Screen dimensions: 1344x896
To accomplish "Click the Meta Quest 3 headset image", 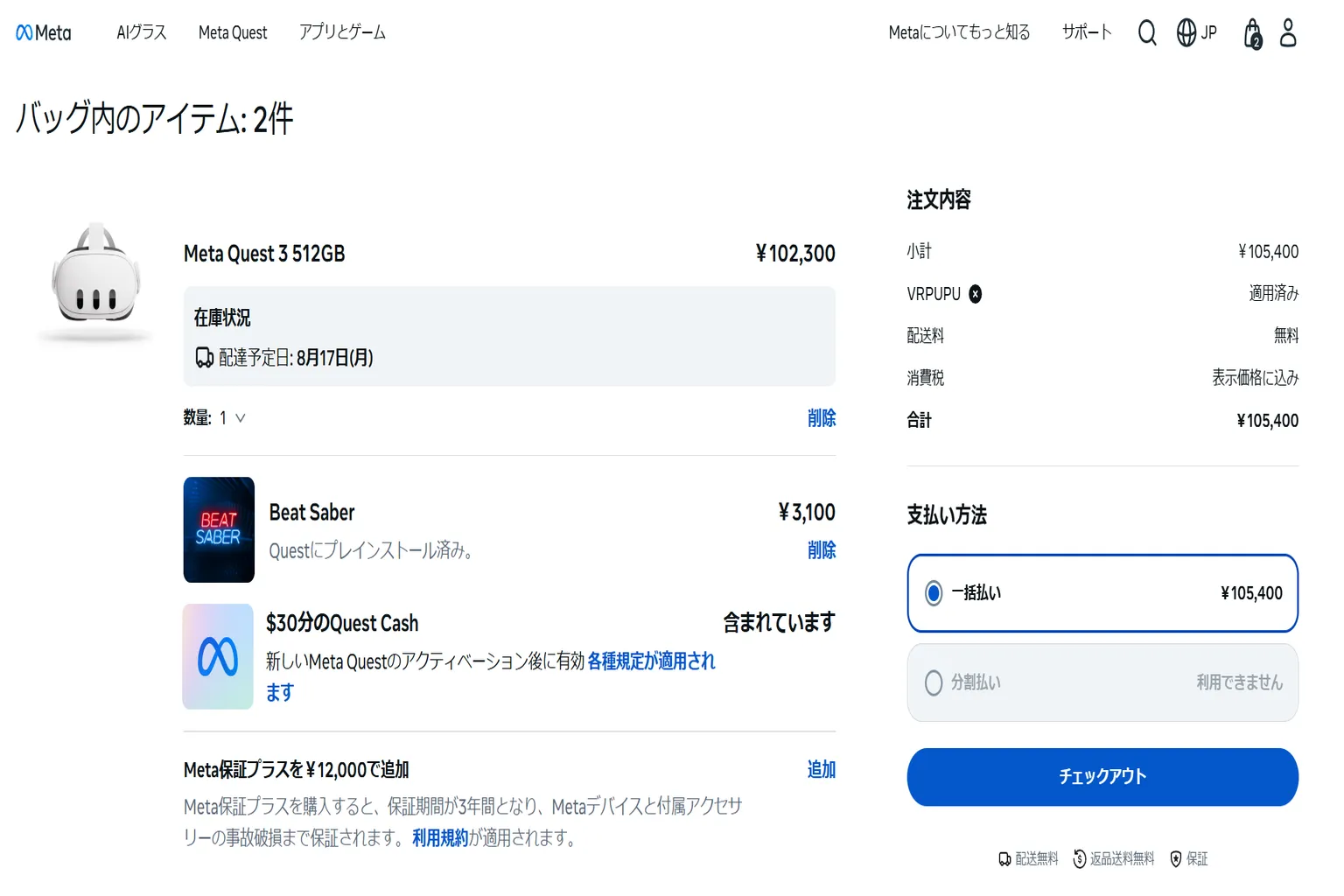I will pyautogui.click(x=96, y=282).
